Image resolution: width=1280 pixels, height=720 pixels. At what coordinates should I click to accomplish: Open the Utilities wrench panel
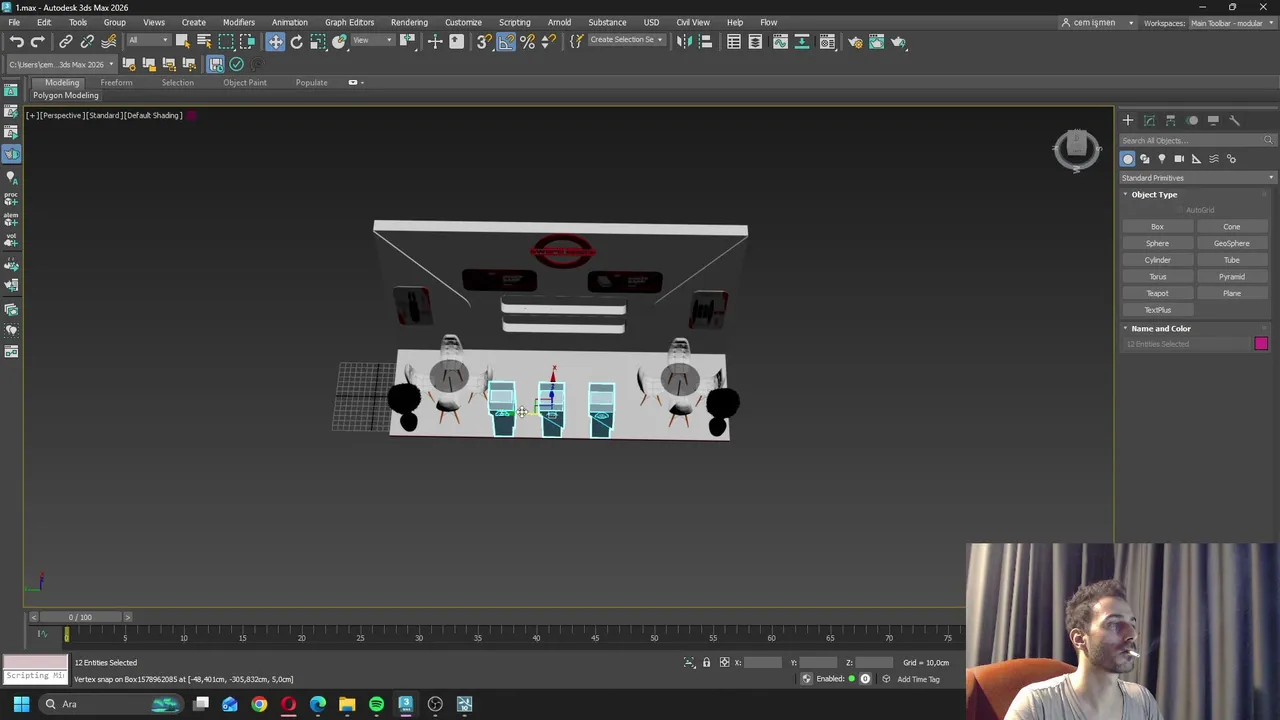(1234, 120)
